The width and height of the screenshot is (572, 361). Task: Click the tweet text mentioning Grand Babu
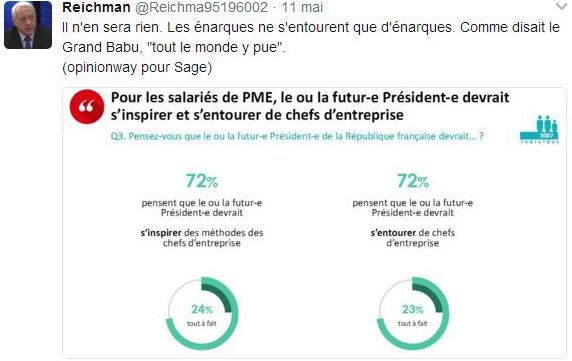coord(311,37)
